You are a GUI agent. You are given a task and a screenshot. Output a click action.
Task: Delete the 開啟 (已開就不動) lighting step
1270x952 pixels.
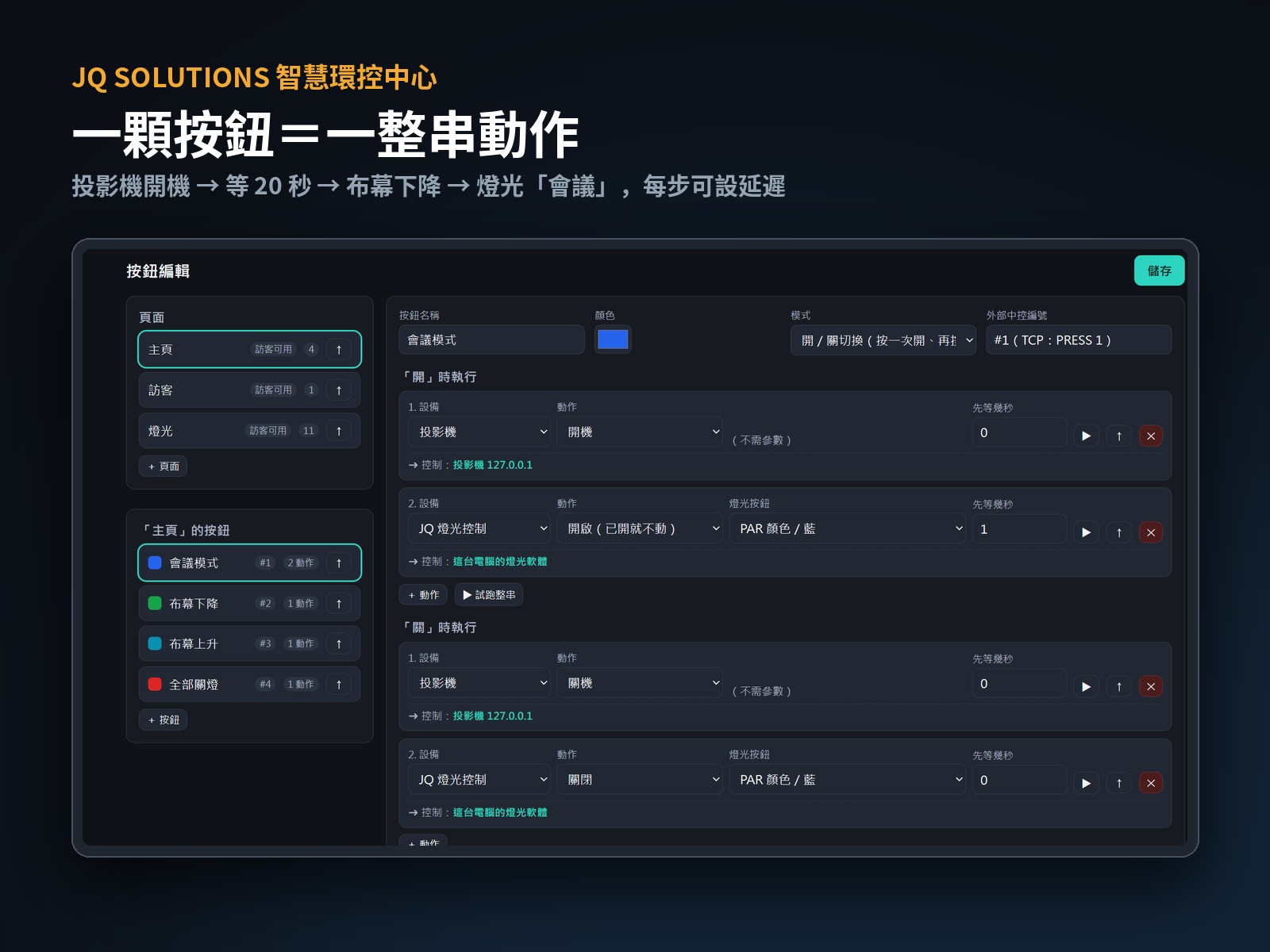[x=1151, y=532]
